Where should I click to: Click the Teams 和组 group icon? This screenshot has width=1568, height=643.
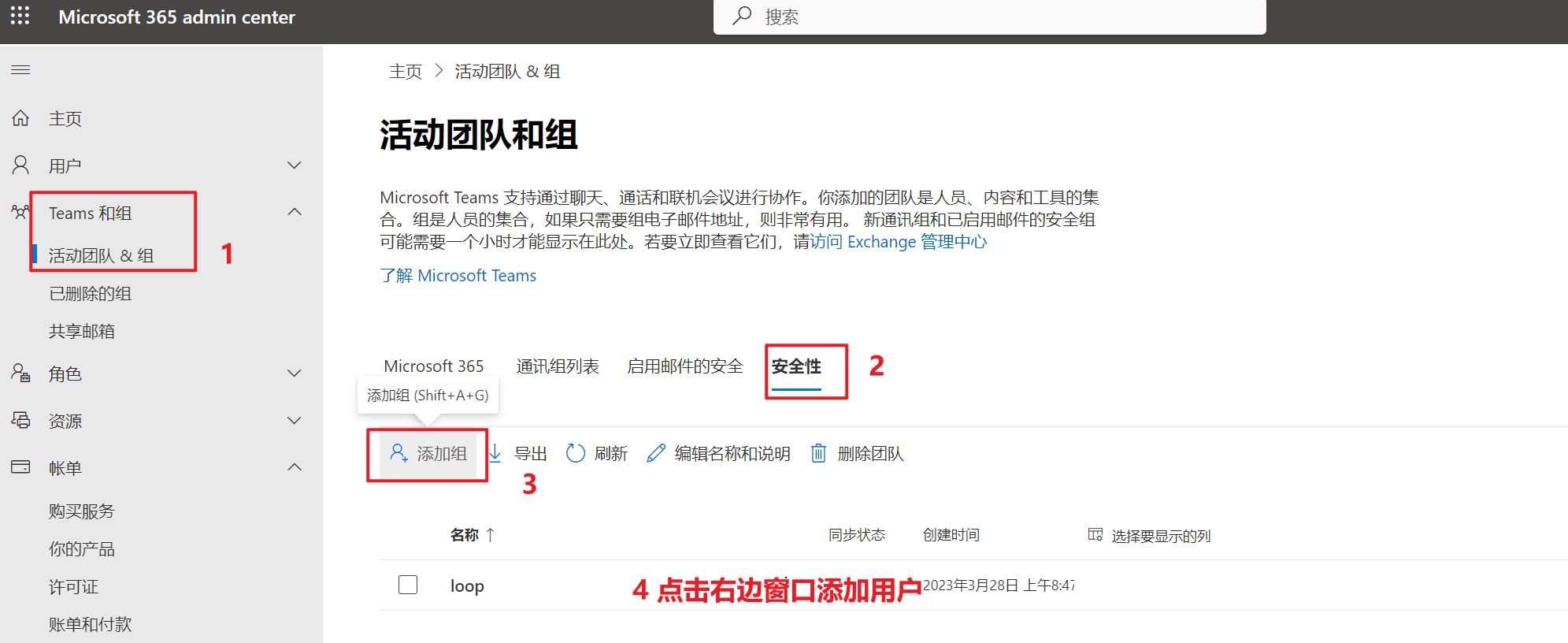[x=20, y=212]
